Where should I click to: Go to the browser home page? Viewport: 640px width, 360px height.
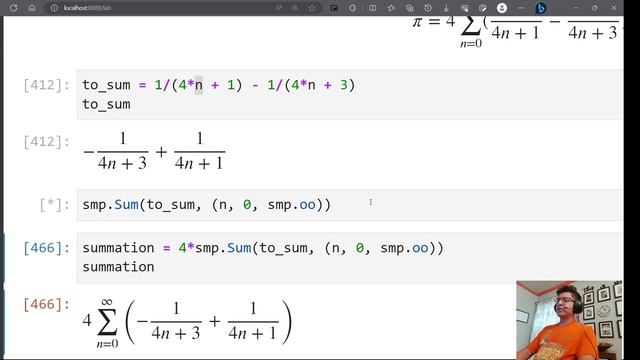tap(32, 8)
